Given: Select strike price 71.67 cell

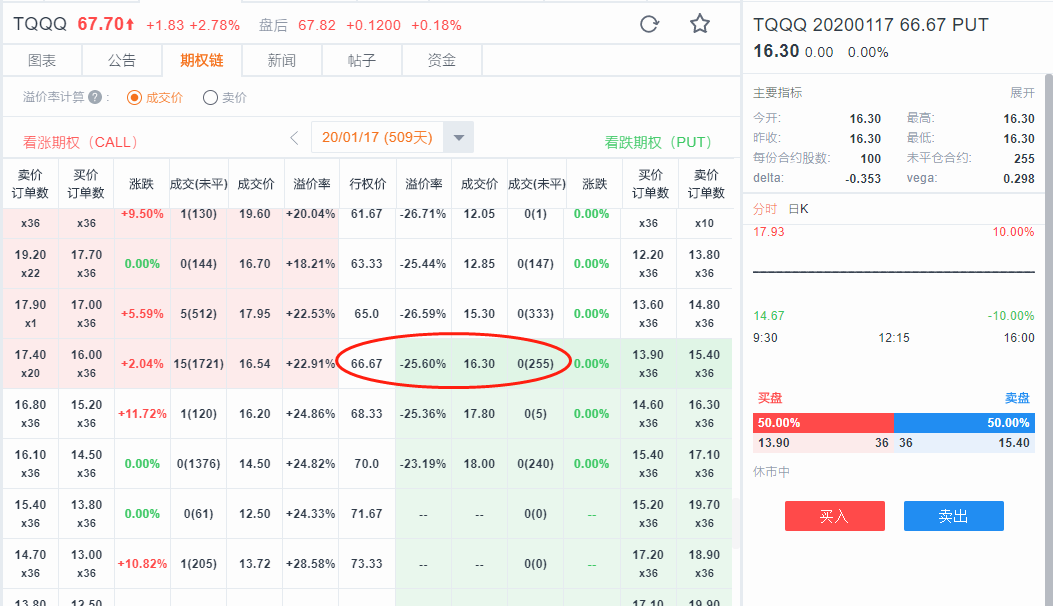Looking at the screenshot, I should [x=367, y=514].
